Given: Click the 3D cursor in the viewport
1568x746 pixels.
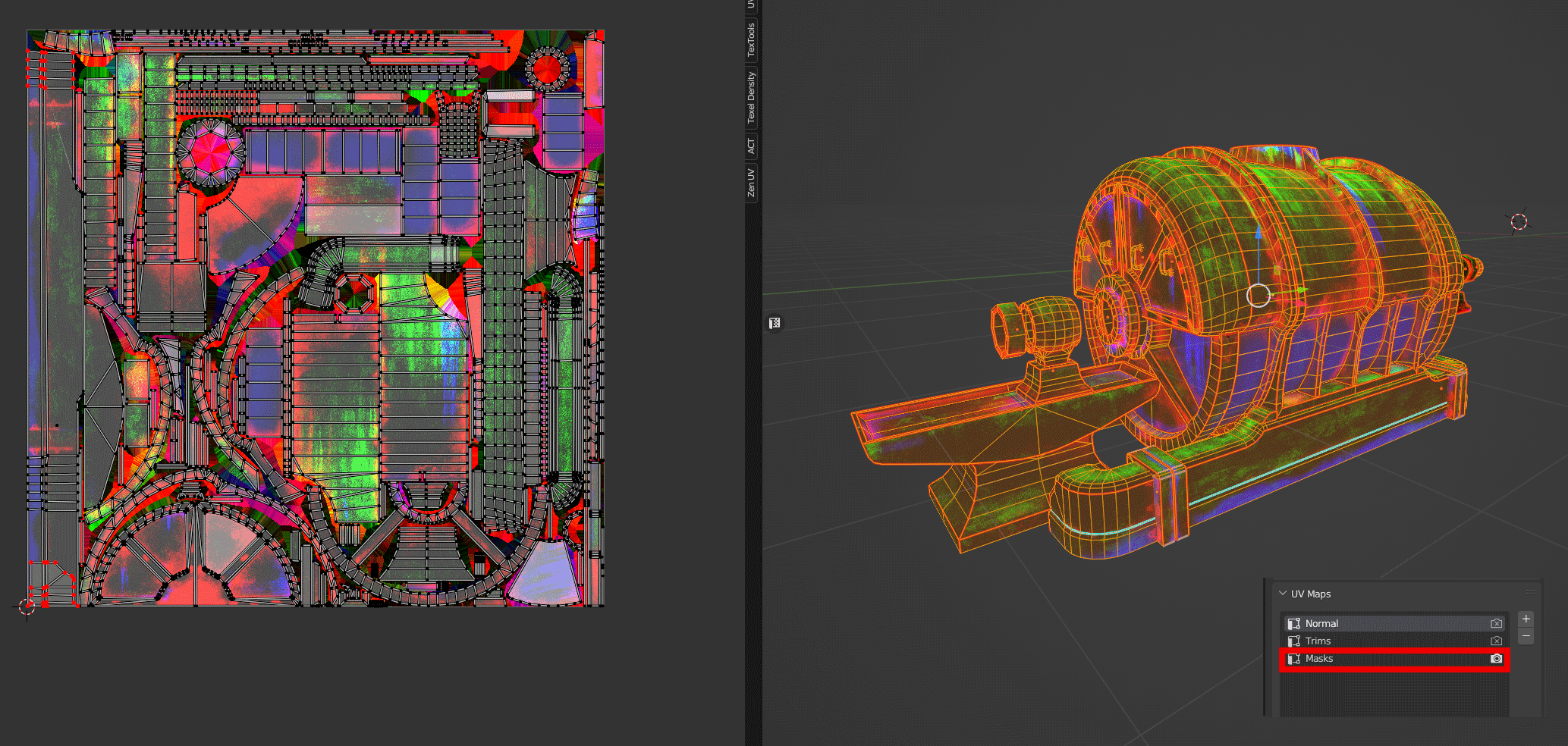Looking at the screenshot, I should pos(1519,221).
